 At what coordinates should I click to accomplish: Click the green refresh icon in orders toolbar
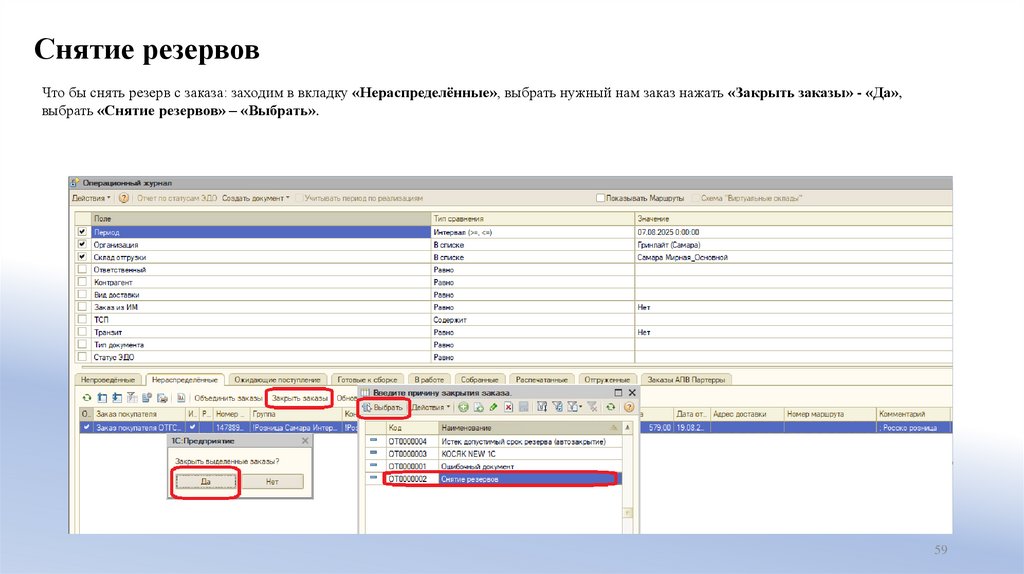click(x=86, y=398)
